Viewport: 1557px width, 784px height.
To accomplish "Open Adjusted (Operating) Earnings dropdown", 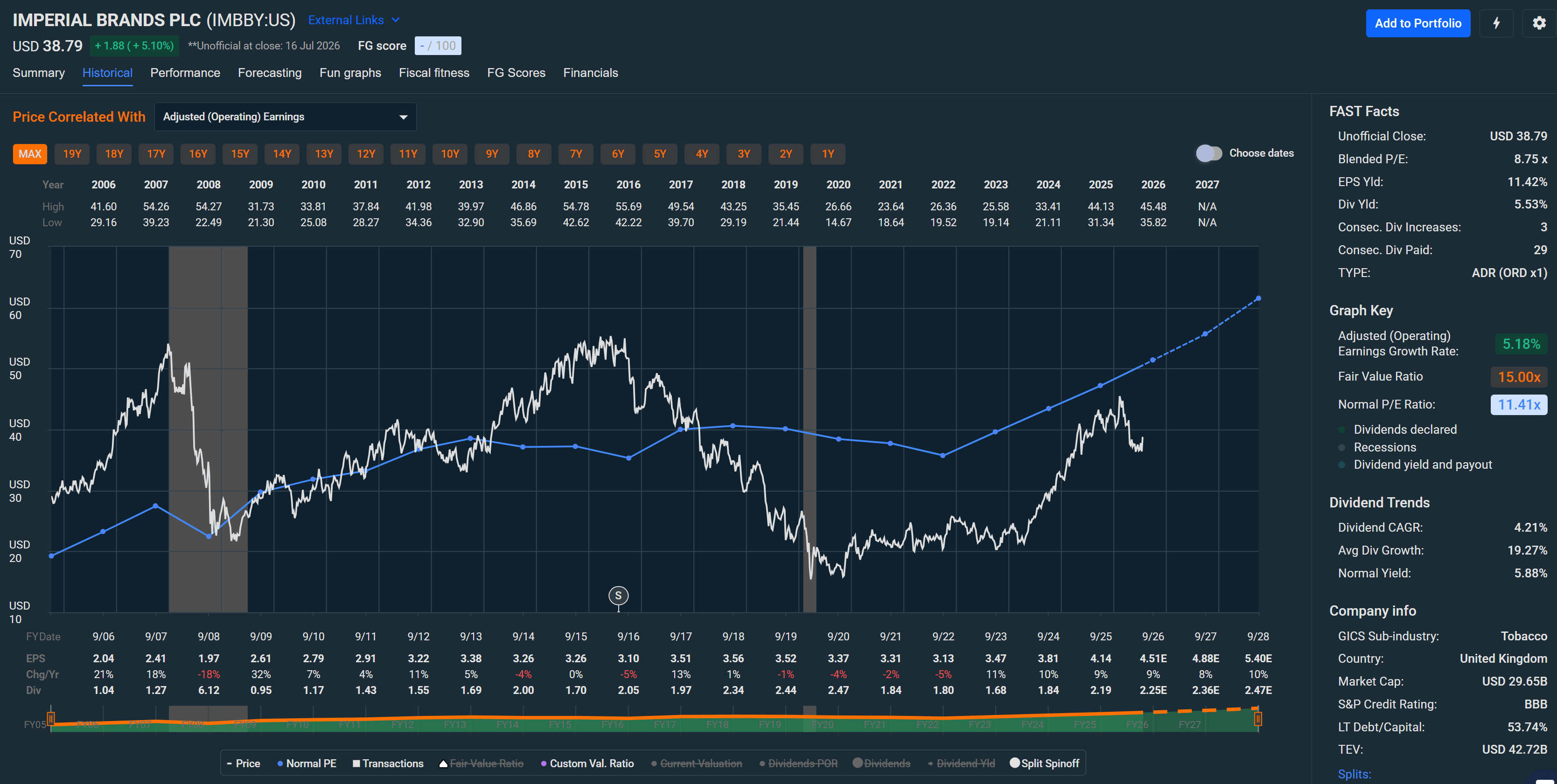I will pyautogui.click(x=285, y=117).
